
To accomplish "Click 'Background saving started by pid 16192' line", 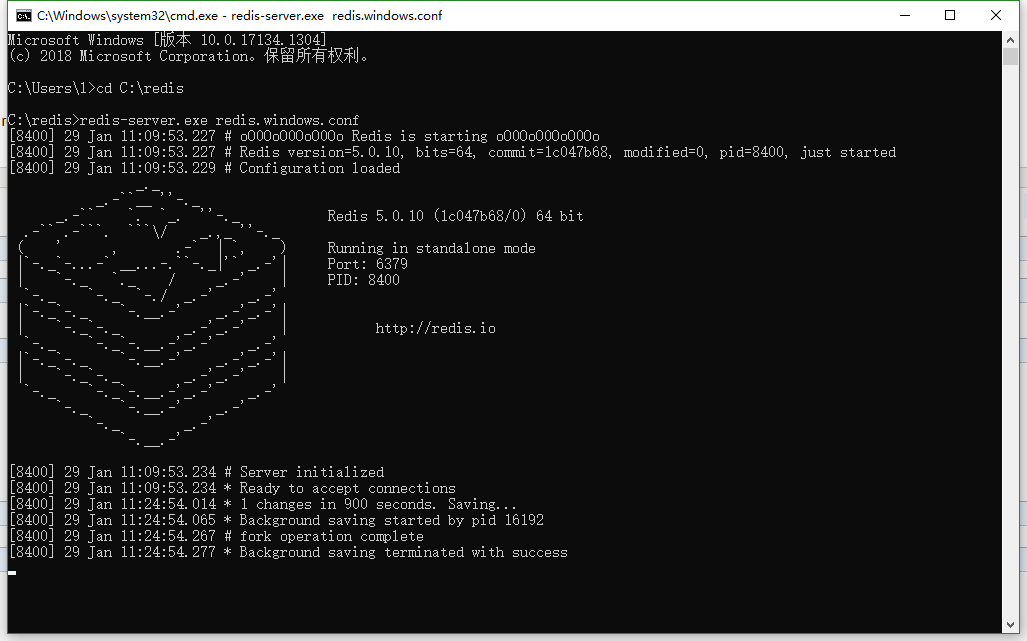I will tap(276, 520).
